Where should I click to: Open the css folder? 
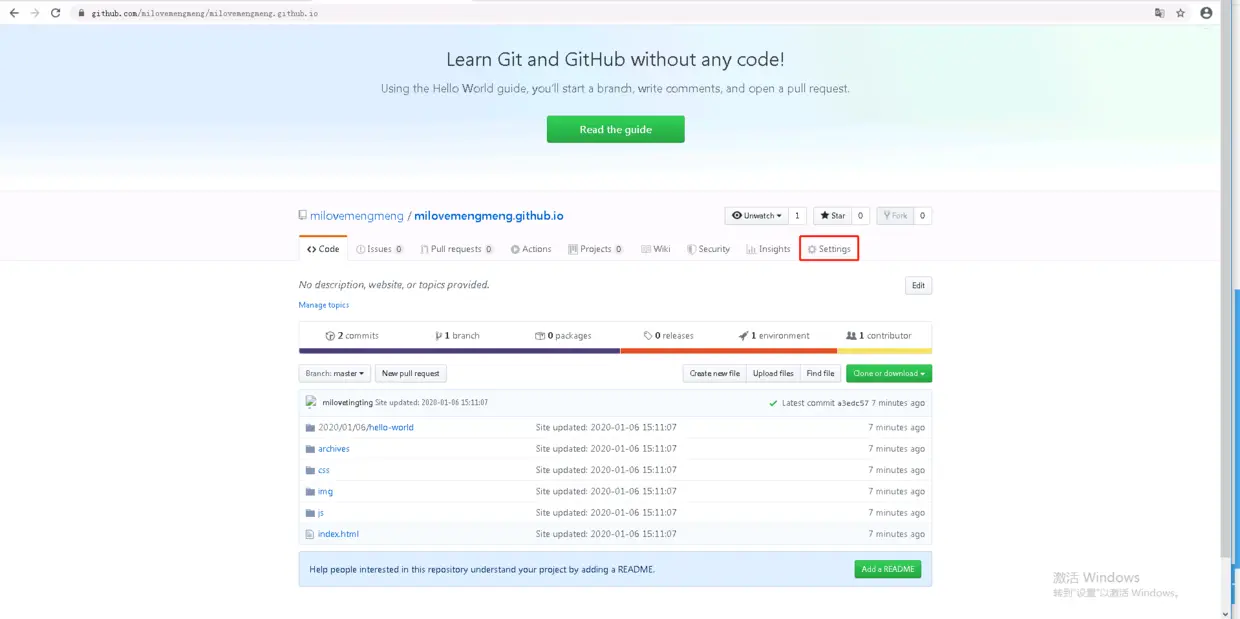[x=324, y=470]
